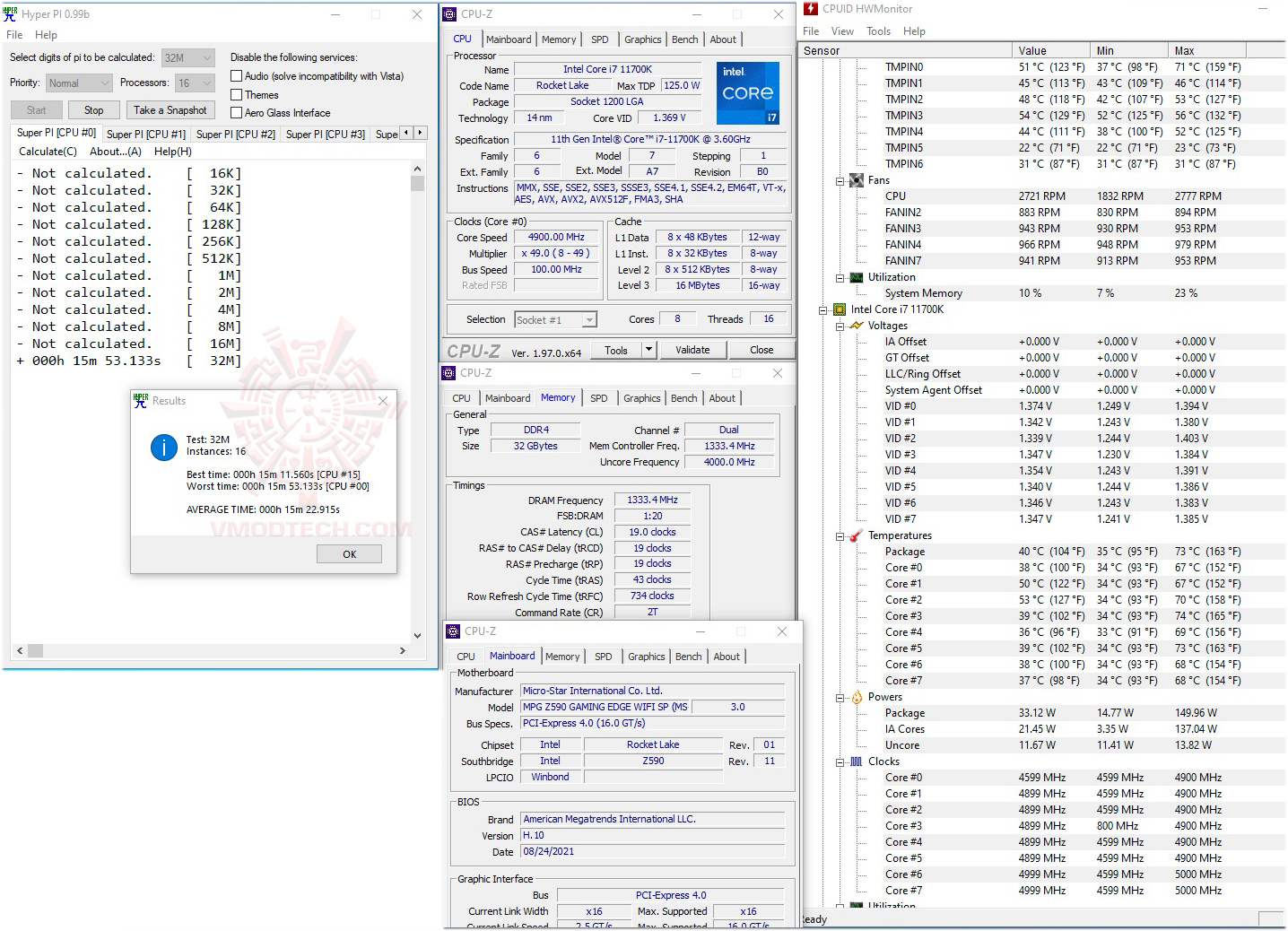
Task: Open SPD tab in top CPU-Z window
Action: 599,39
